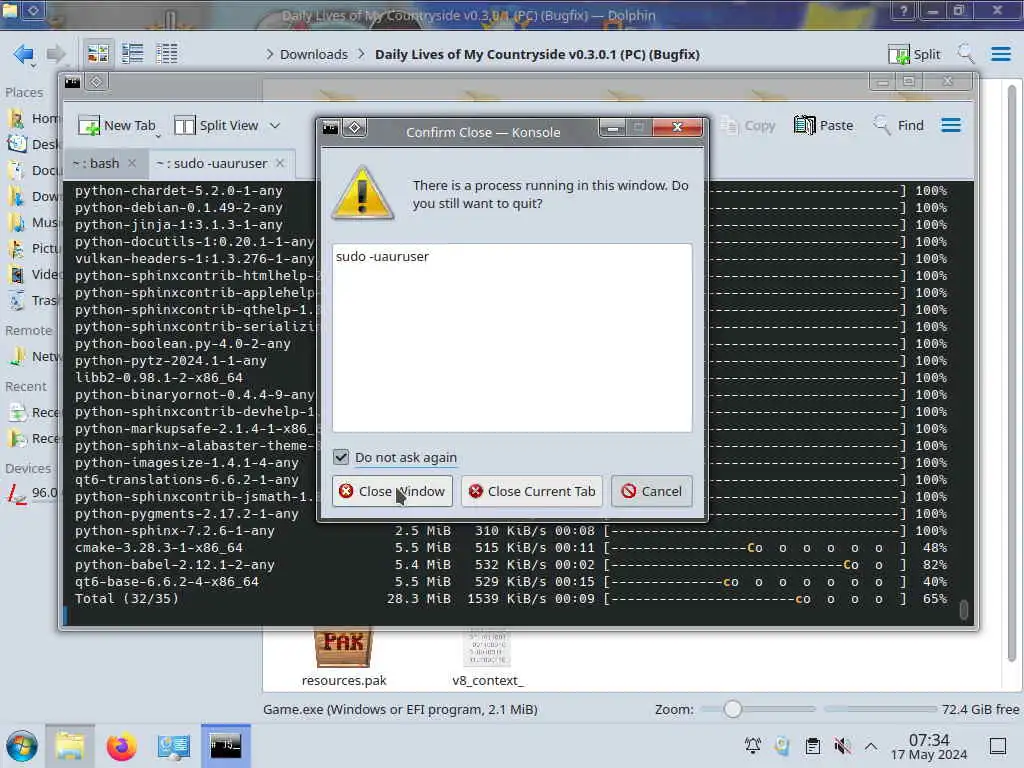
Task: Open the Network entry under Remote
Action: (33, 357)
